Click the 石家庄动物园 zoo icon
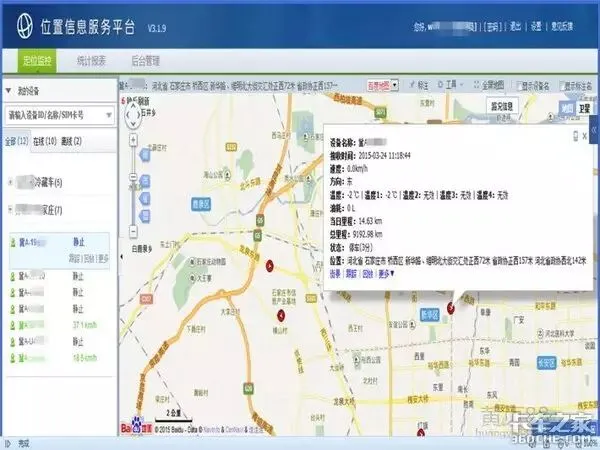The height and width of the screenshot is (450, 600). pyautogui.click(x=192, y=262)
